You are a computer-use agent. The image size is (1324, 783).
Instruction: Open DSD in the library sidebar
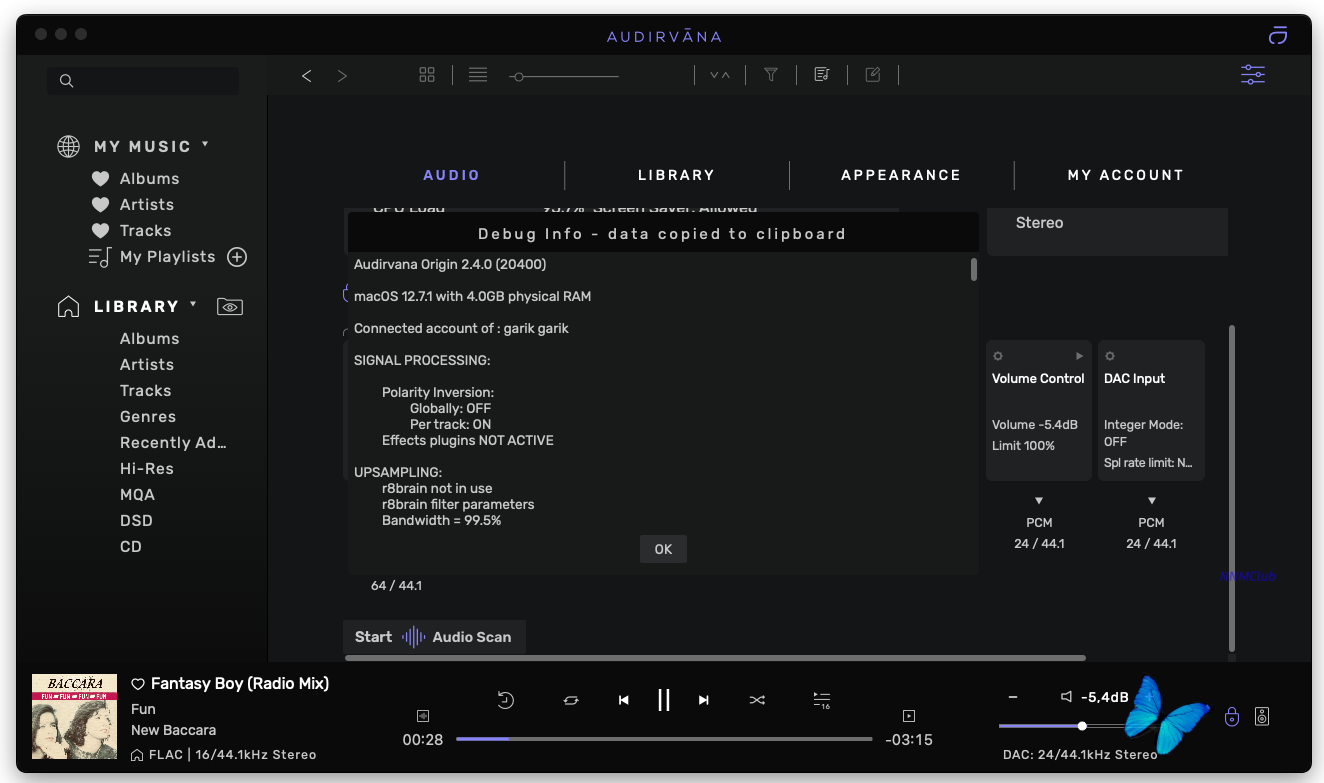click(136, 521)
